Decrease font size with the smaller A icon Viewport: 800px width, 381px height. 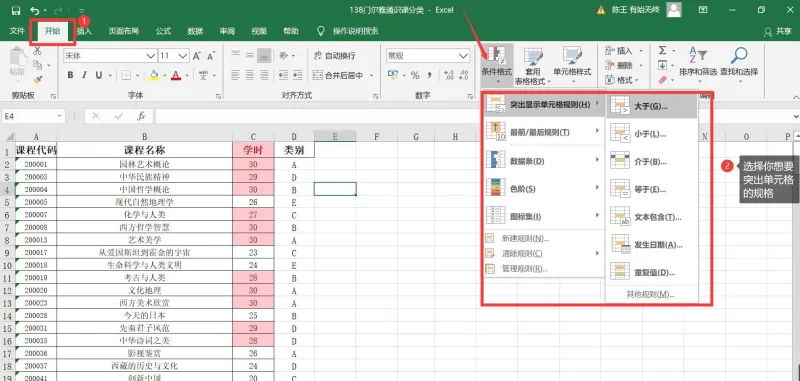click(x=211, y=55)
